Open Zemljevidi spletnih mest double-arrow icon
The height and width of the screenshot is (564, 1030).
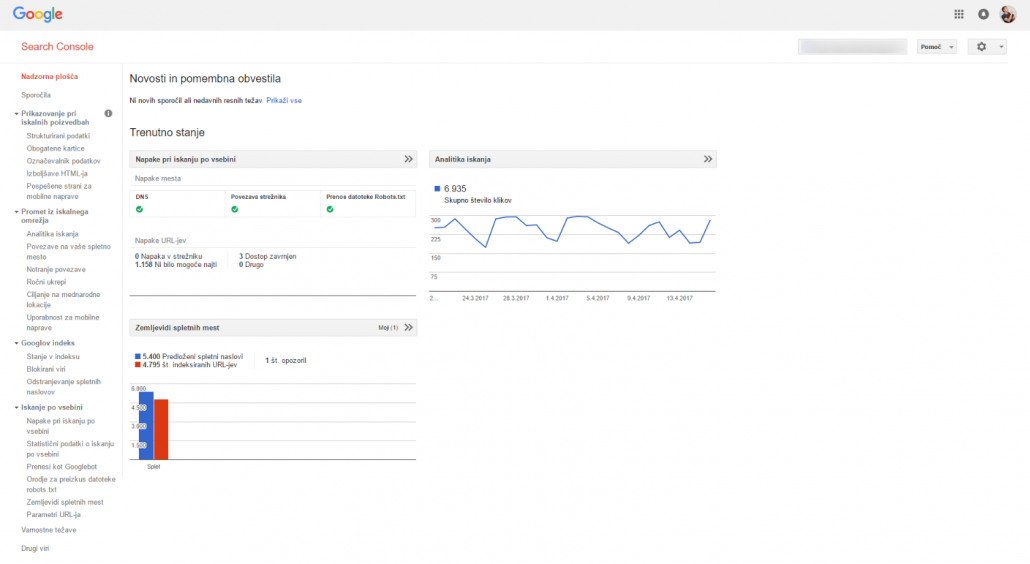pos(408,327)
